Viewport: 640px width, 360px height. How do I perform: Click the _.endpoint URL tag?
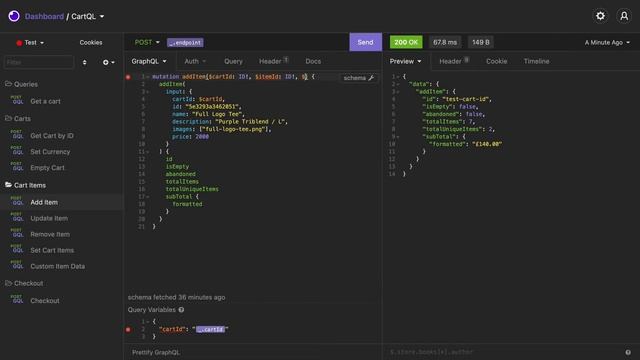pos(185,42)
